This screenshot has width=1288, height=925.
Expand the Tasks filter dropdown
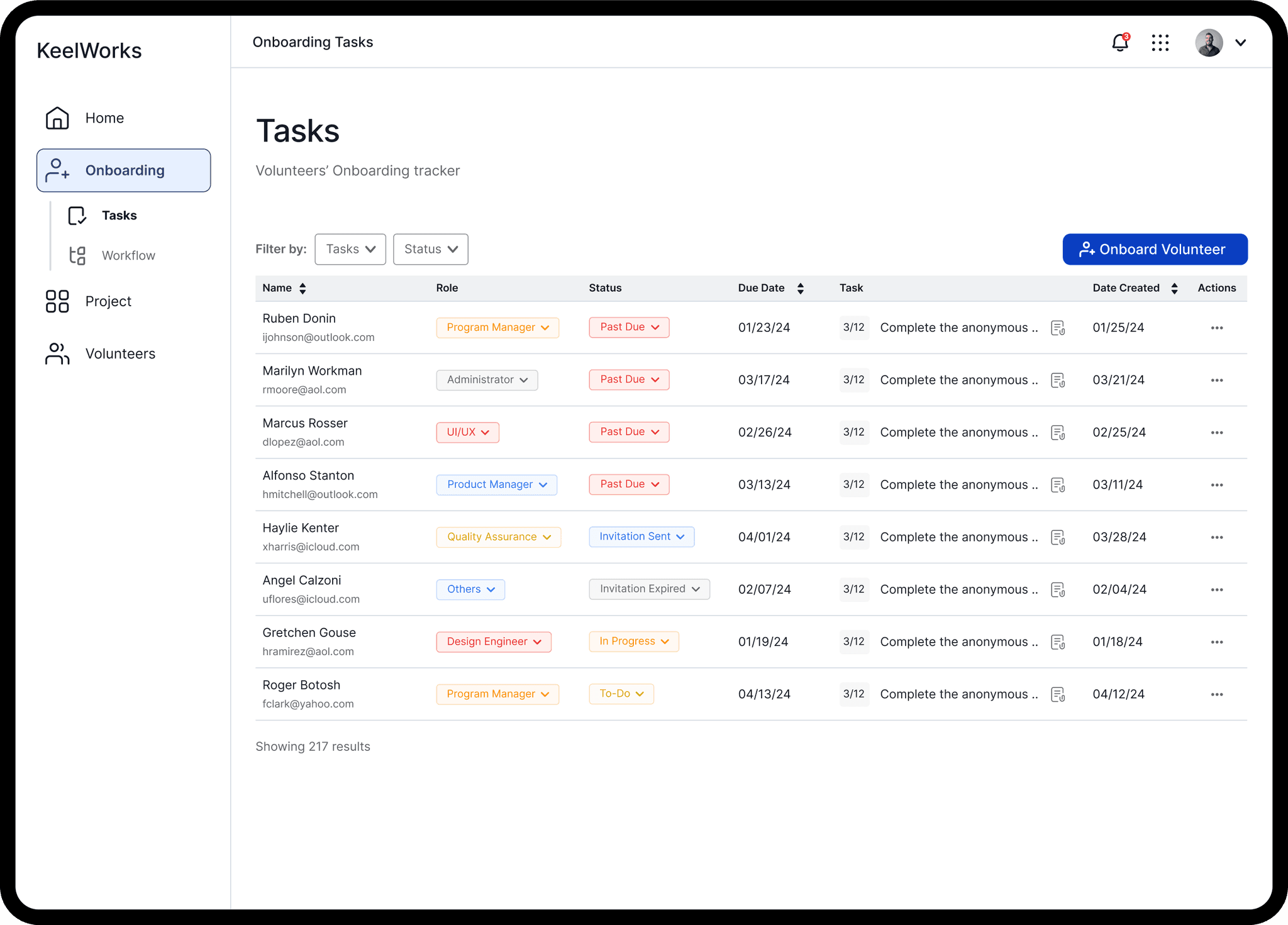point(350,249)
